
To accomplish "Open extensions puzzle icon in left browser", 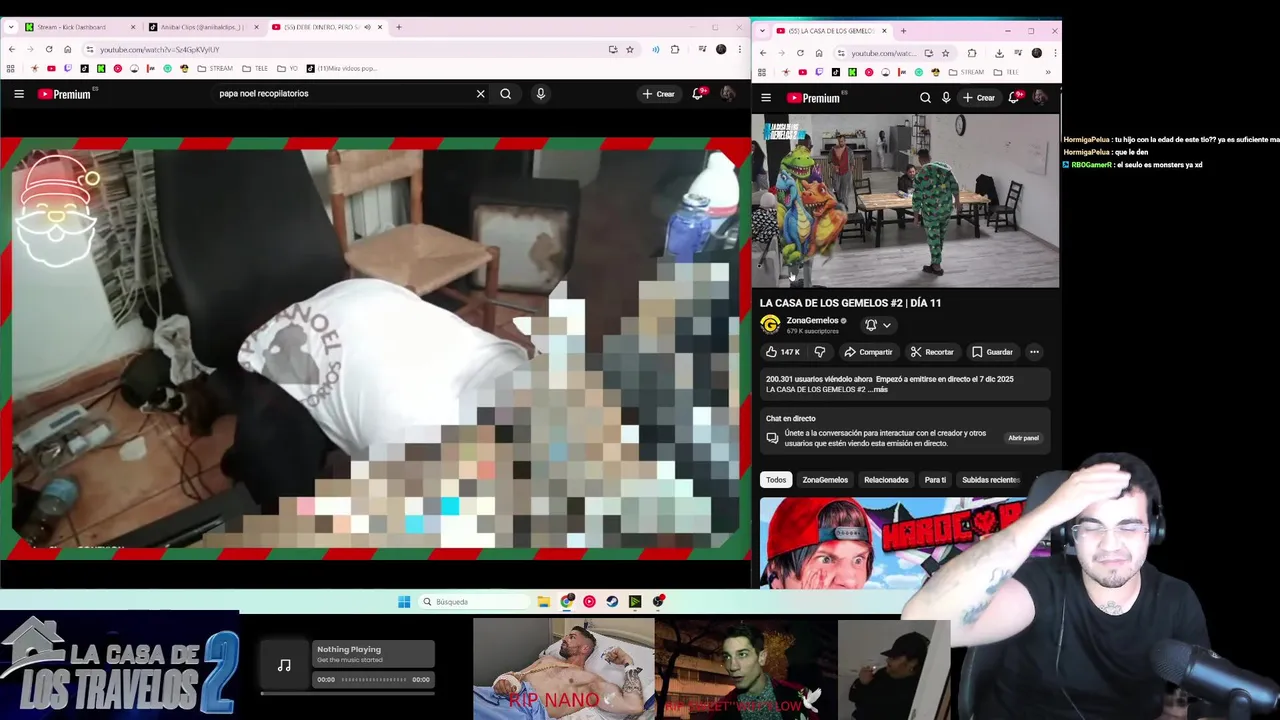I will tap(675, 49).
